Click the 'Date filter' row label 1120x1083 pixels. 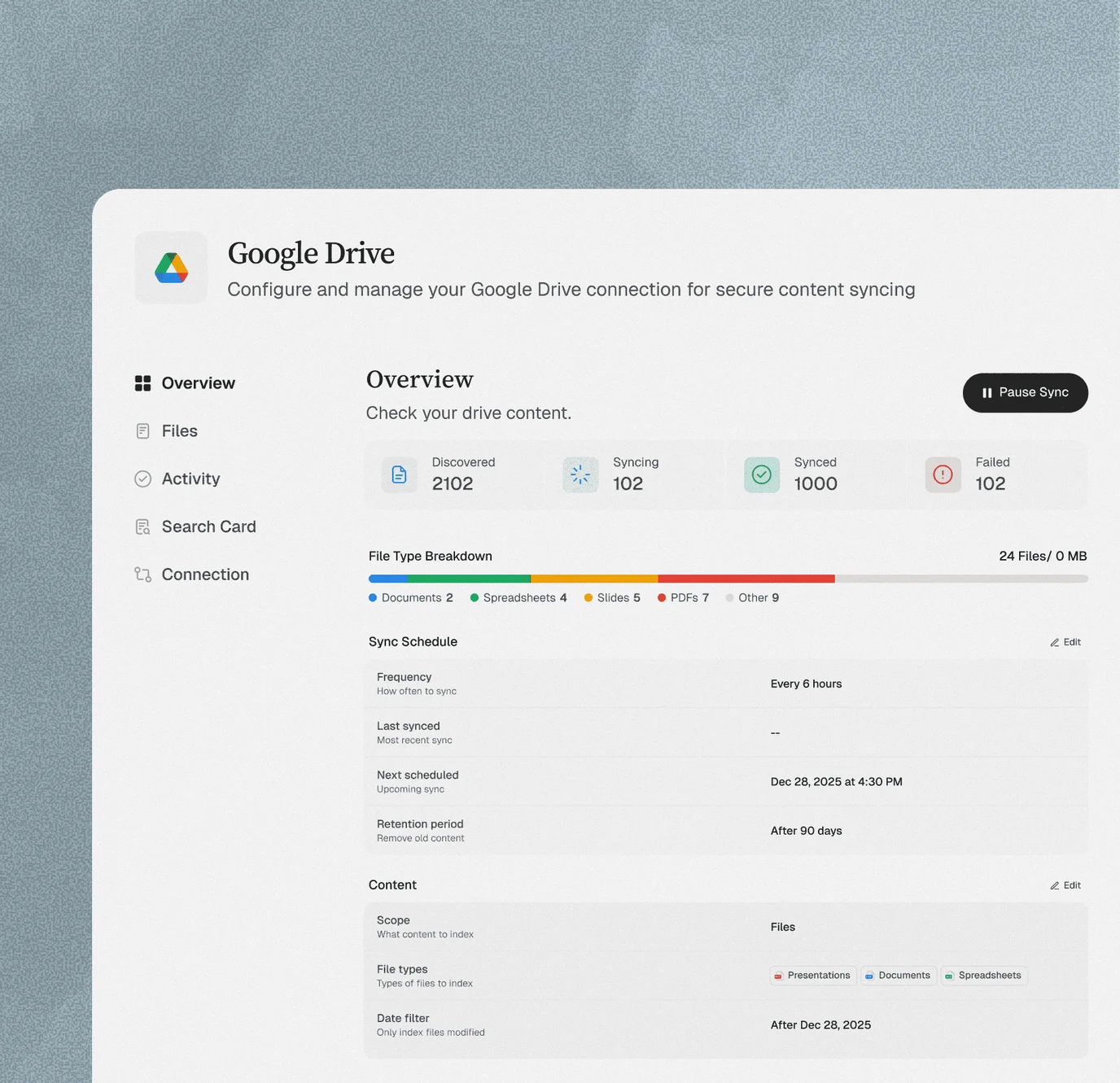[x=403, y=1019]
